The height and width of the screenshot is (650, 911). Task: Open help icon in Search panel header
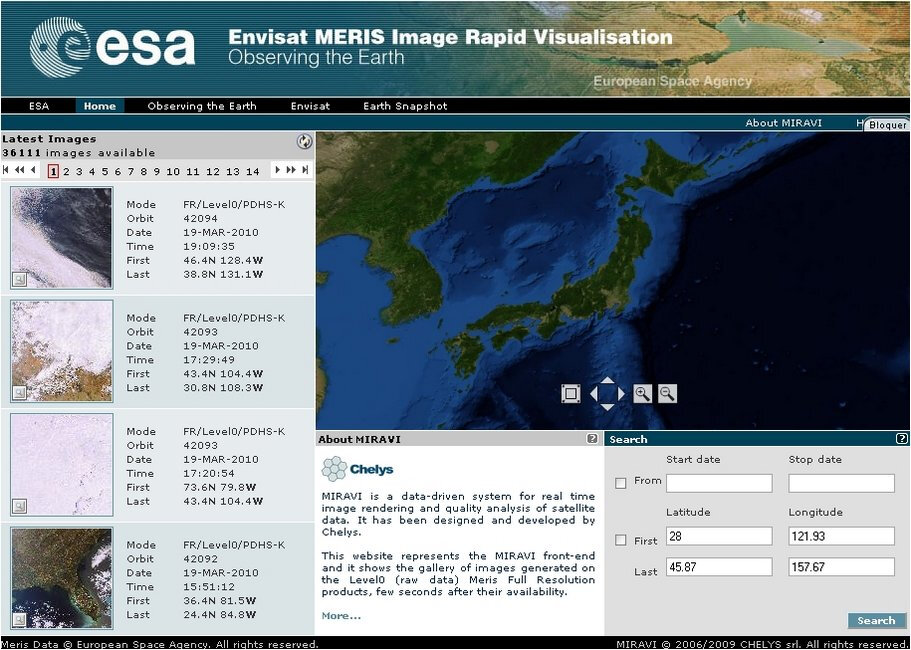[x=902, y=439]
